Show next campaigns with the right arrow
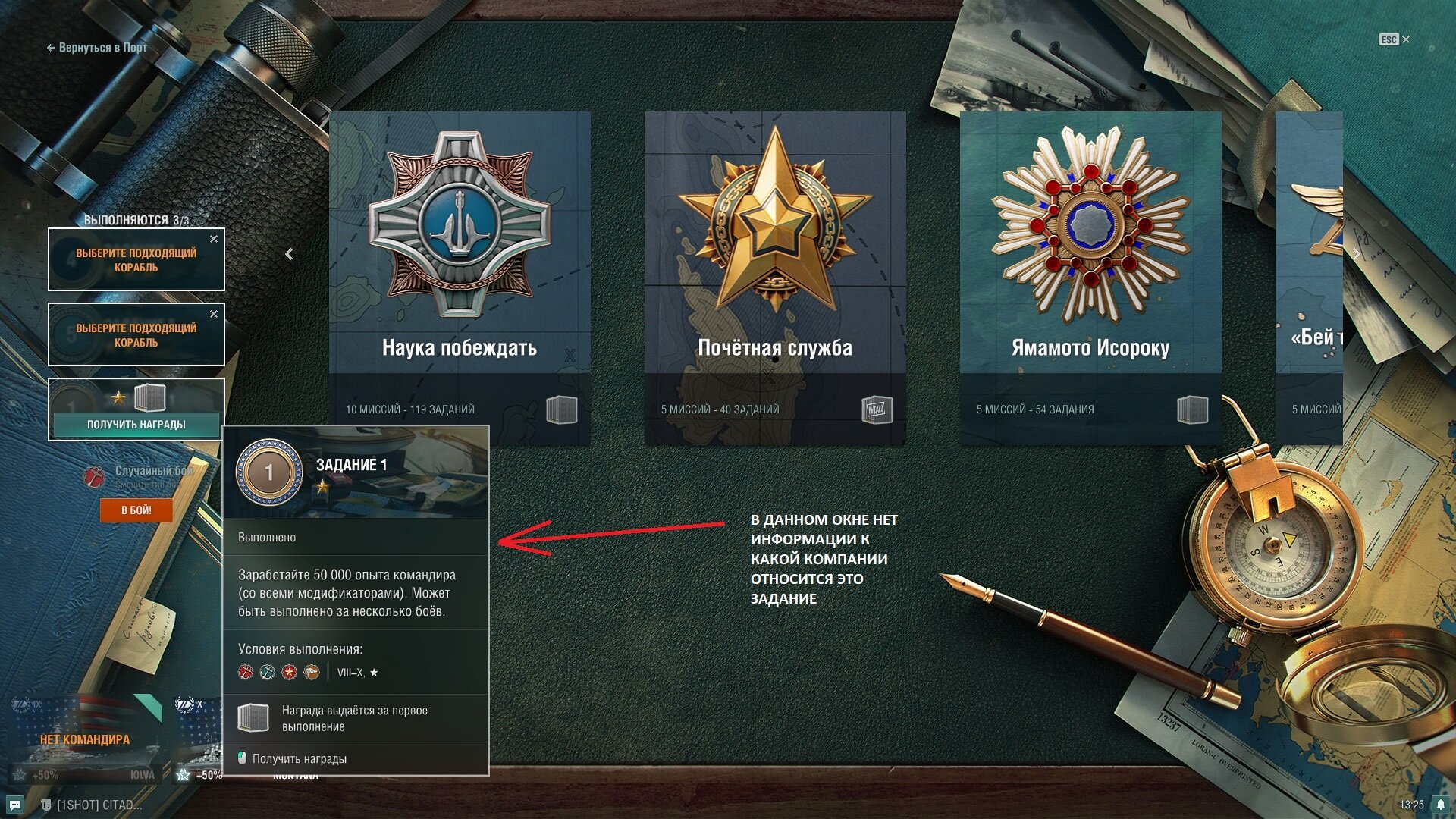The width and height of the screenshot is (1456, 819). coord(1356,254)
